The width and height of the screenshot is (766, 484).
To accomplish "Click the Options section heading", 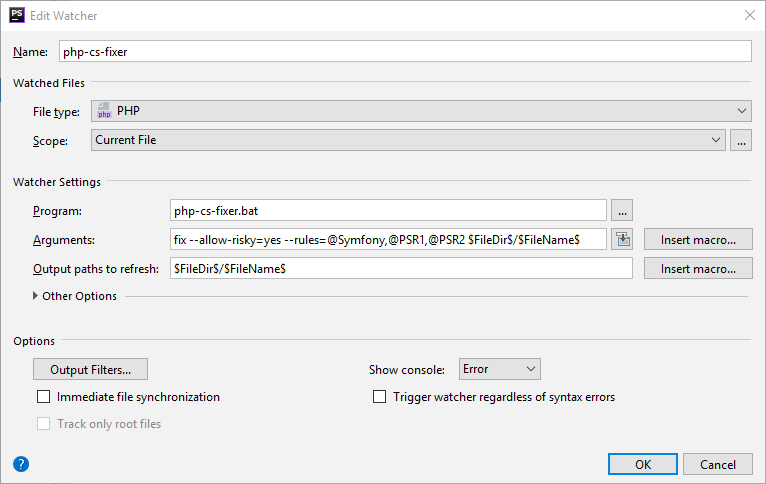I will point(34,341).
